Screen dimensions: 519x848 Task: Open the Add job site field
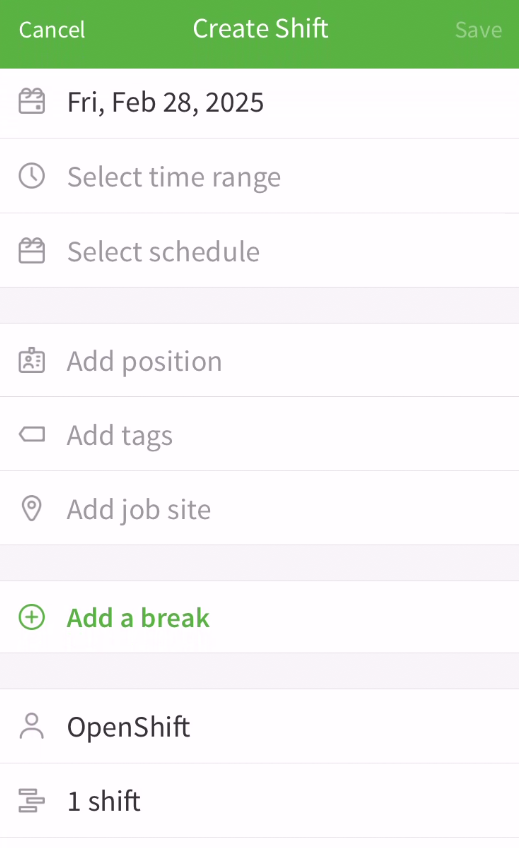point(260,508)
